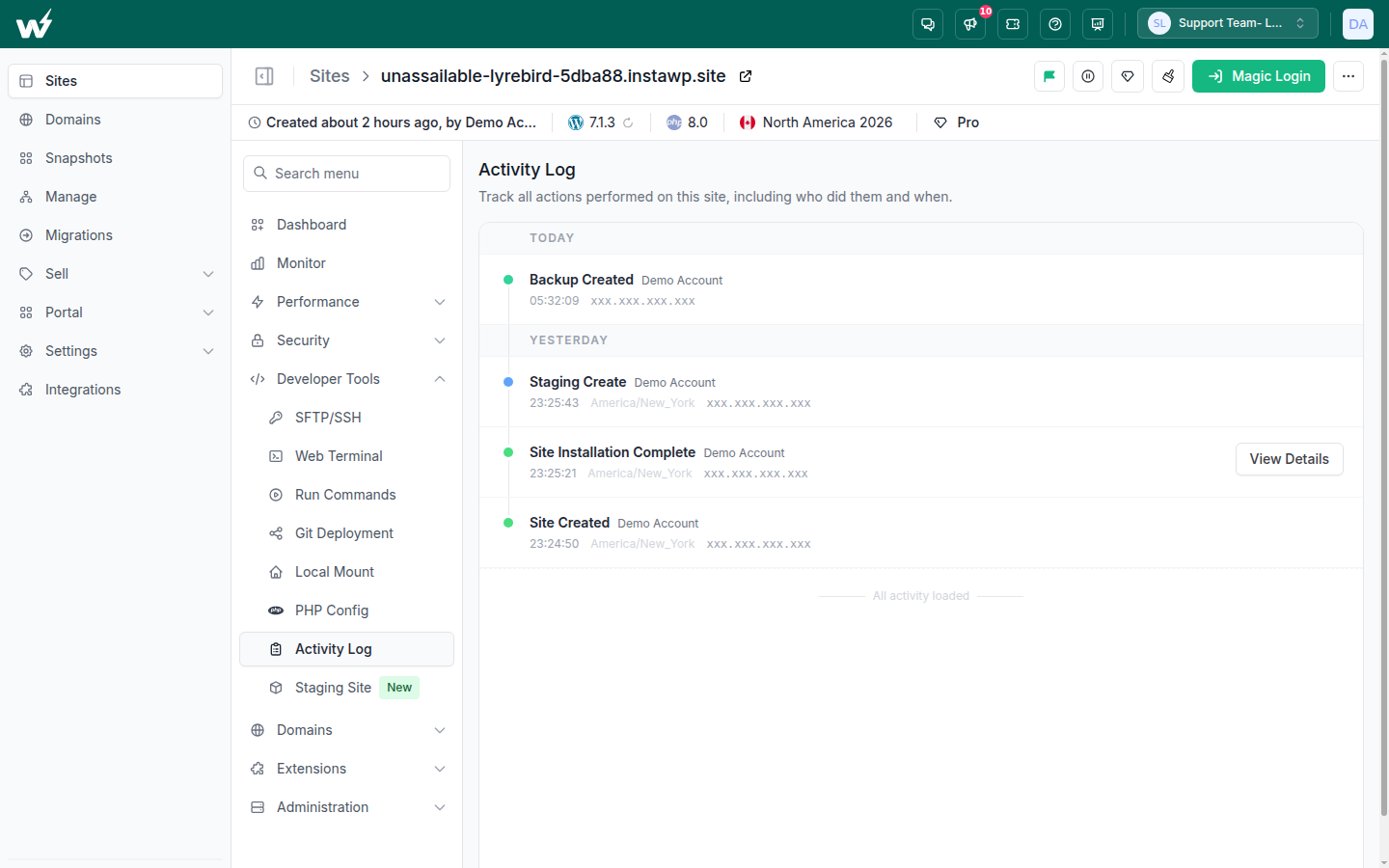Open the help question-mark icon
This screenshot has width=1389, height=868.
pyautogui.click(x=1055, y=24)
